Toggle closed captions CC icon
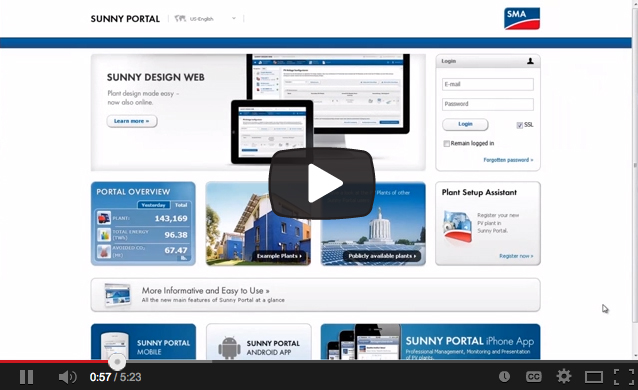 [533, 377]
